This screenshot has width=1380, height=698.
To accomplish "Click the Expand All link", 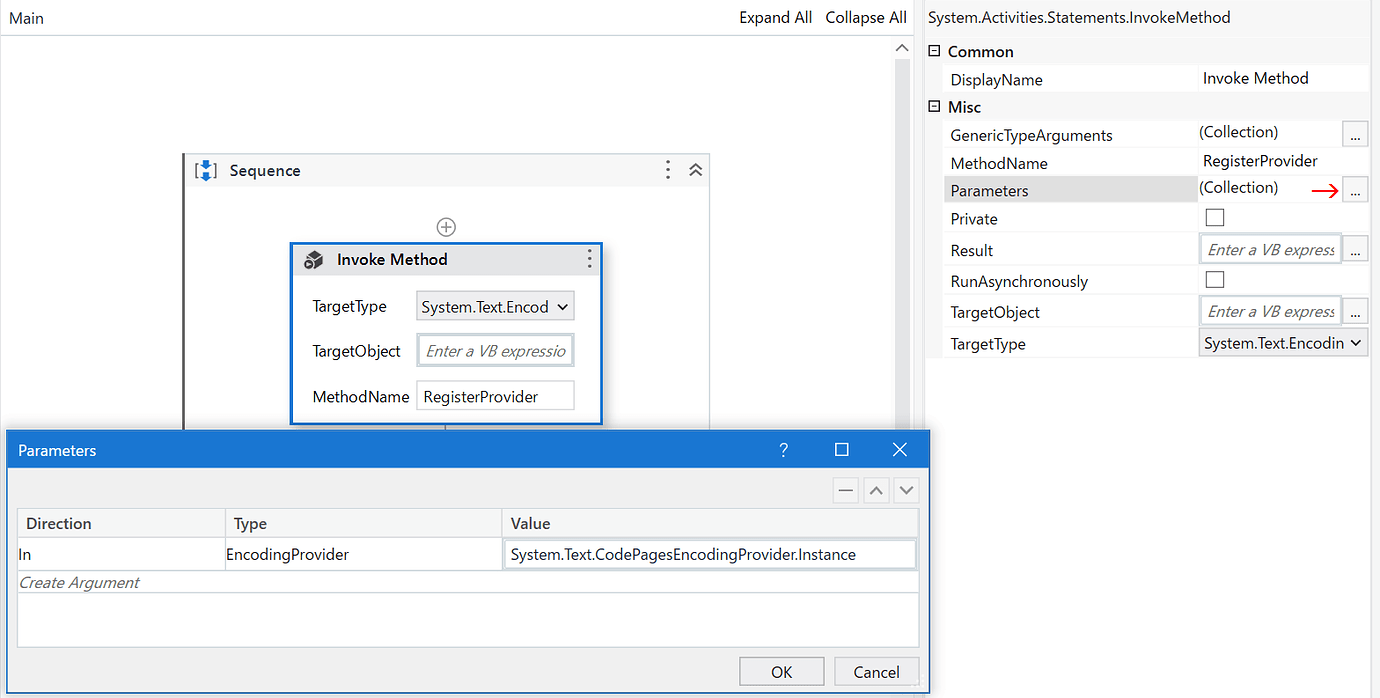I will (x=775, y=17).
